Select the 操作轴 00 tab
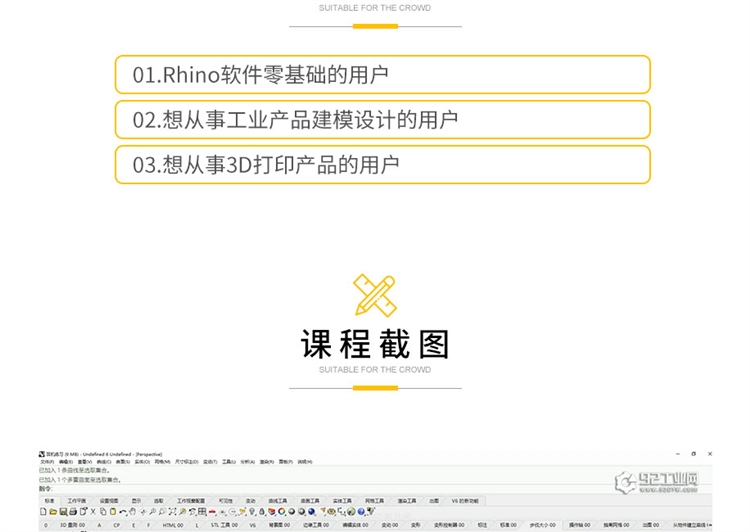This screenshot has height=532, width=750. coord(579,525)
